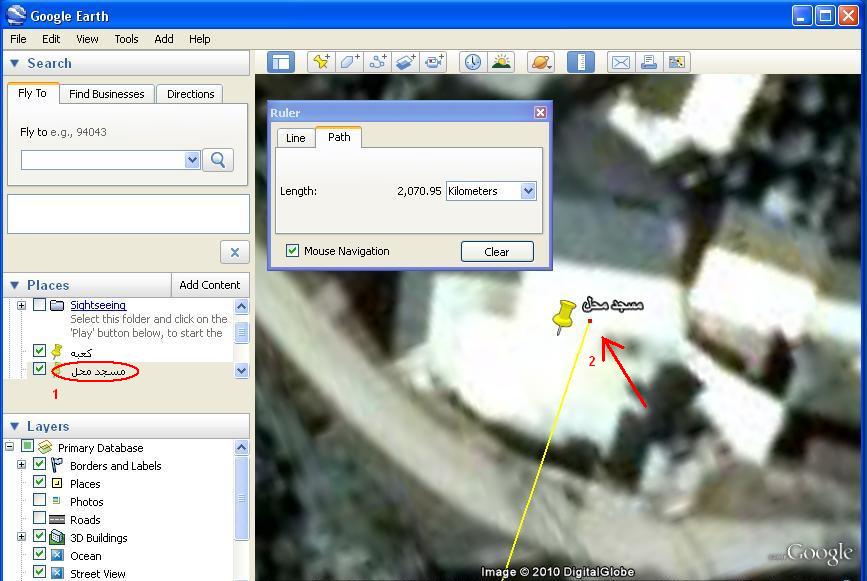Uncheck the مسجد محل placemark checkbox
The height and width of the screenshot is (581, 867).
39,368
